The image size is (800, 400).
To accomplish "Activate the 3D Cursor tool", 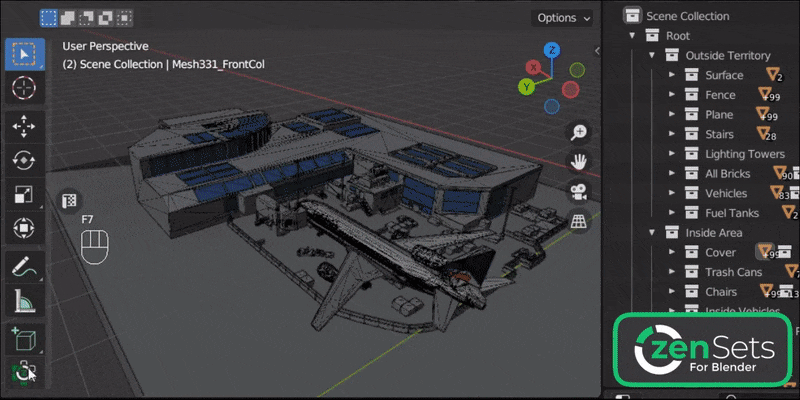I will click(x=24, y=88).
